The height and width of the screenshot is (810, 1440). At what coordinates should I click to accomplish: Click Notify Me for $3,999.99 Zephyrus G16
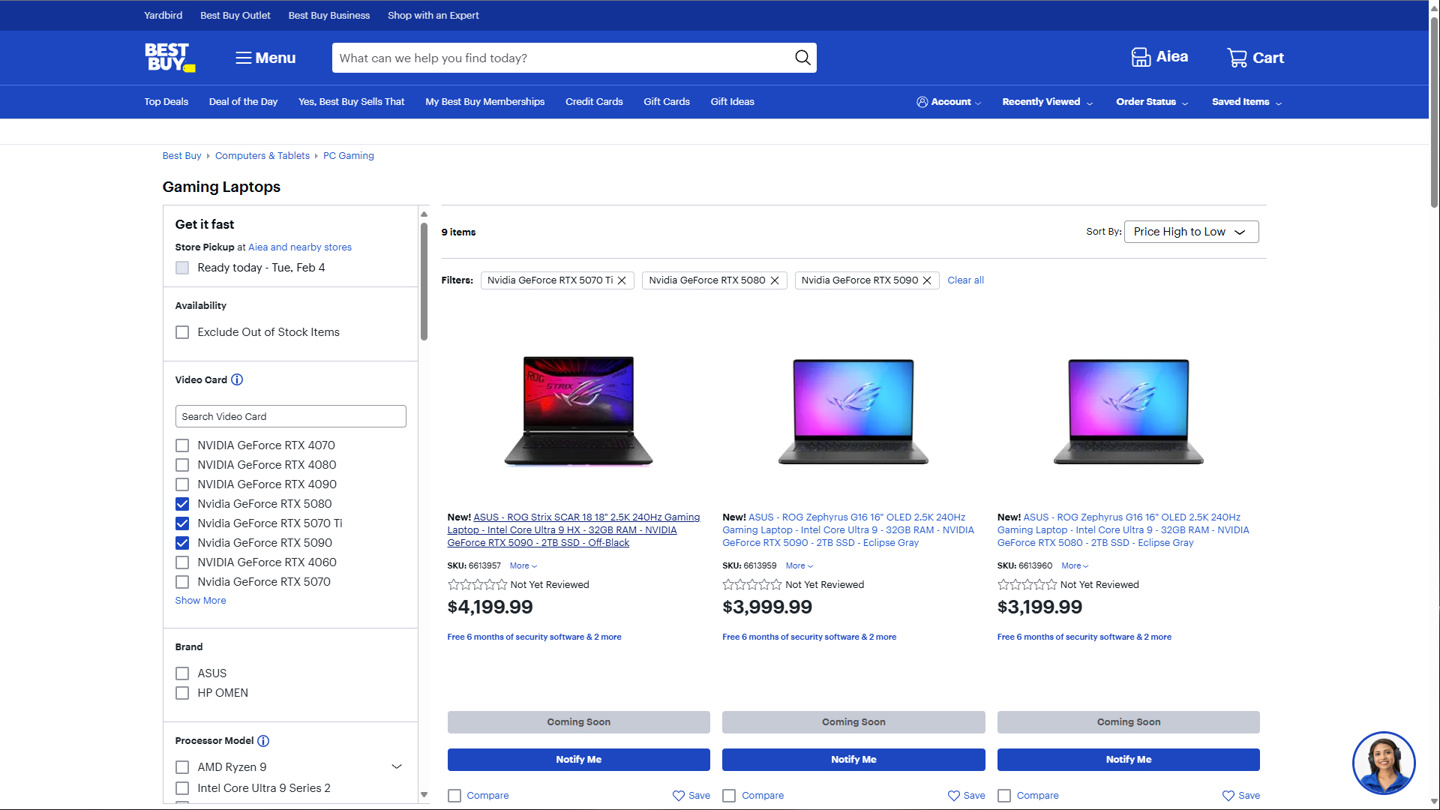853,760
